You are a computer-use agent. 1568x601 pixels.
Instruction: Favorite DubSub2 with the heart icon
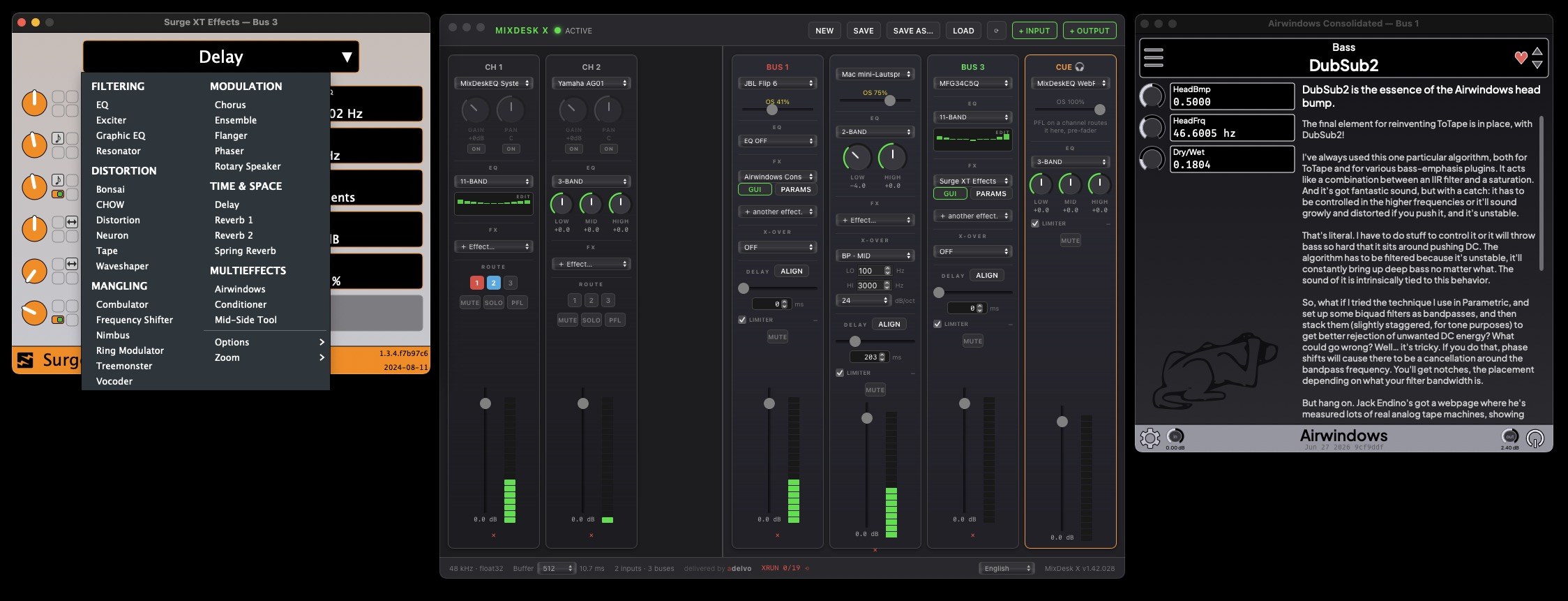1521,58
